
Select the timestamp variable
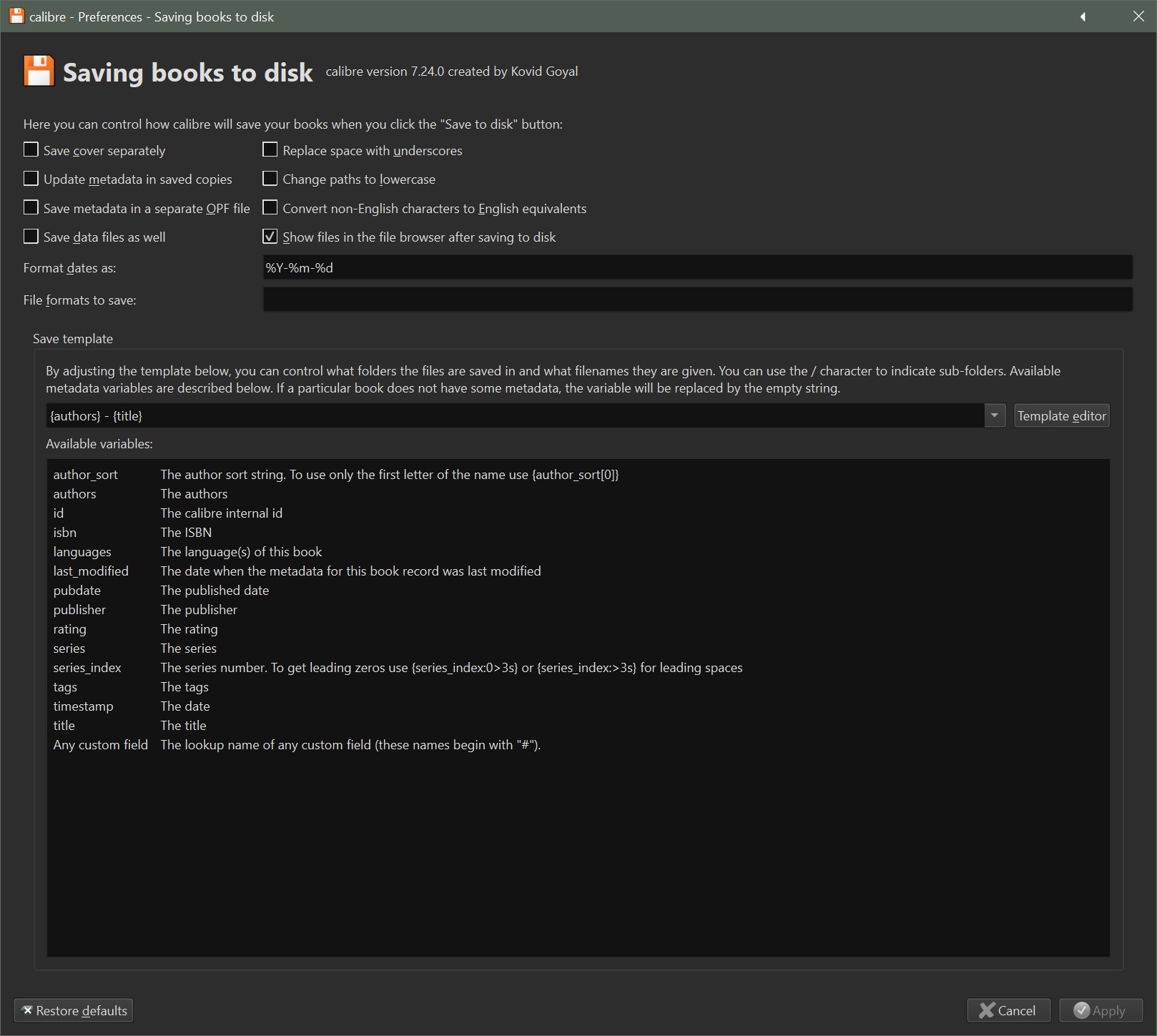click(83, 706)
